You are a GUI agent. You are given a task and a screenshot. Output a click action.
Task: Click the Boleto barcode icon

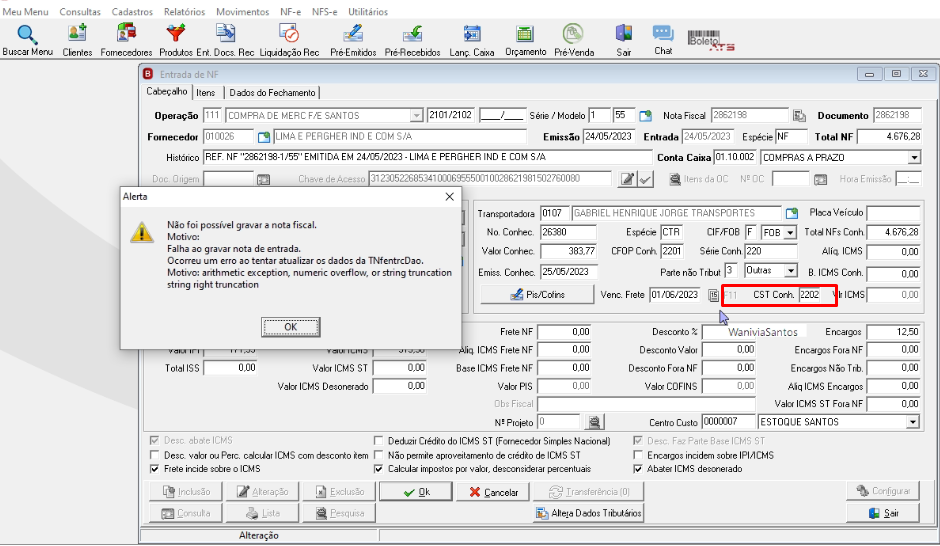coord(711,40)
